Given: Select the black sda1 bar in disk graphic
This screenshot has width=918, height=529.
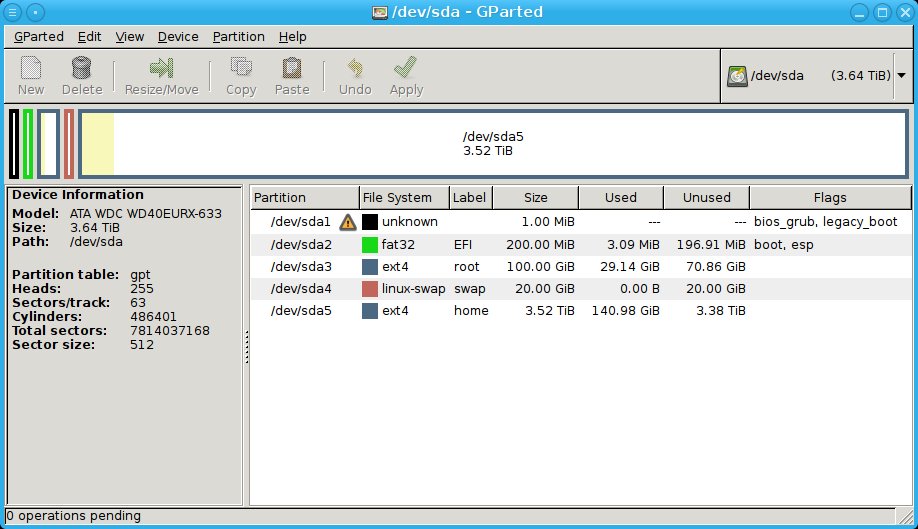Looking at the screenshot, I should 14,144.
